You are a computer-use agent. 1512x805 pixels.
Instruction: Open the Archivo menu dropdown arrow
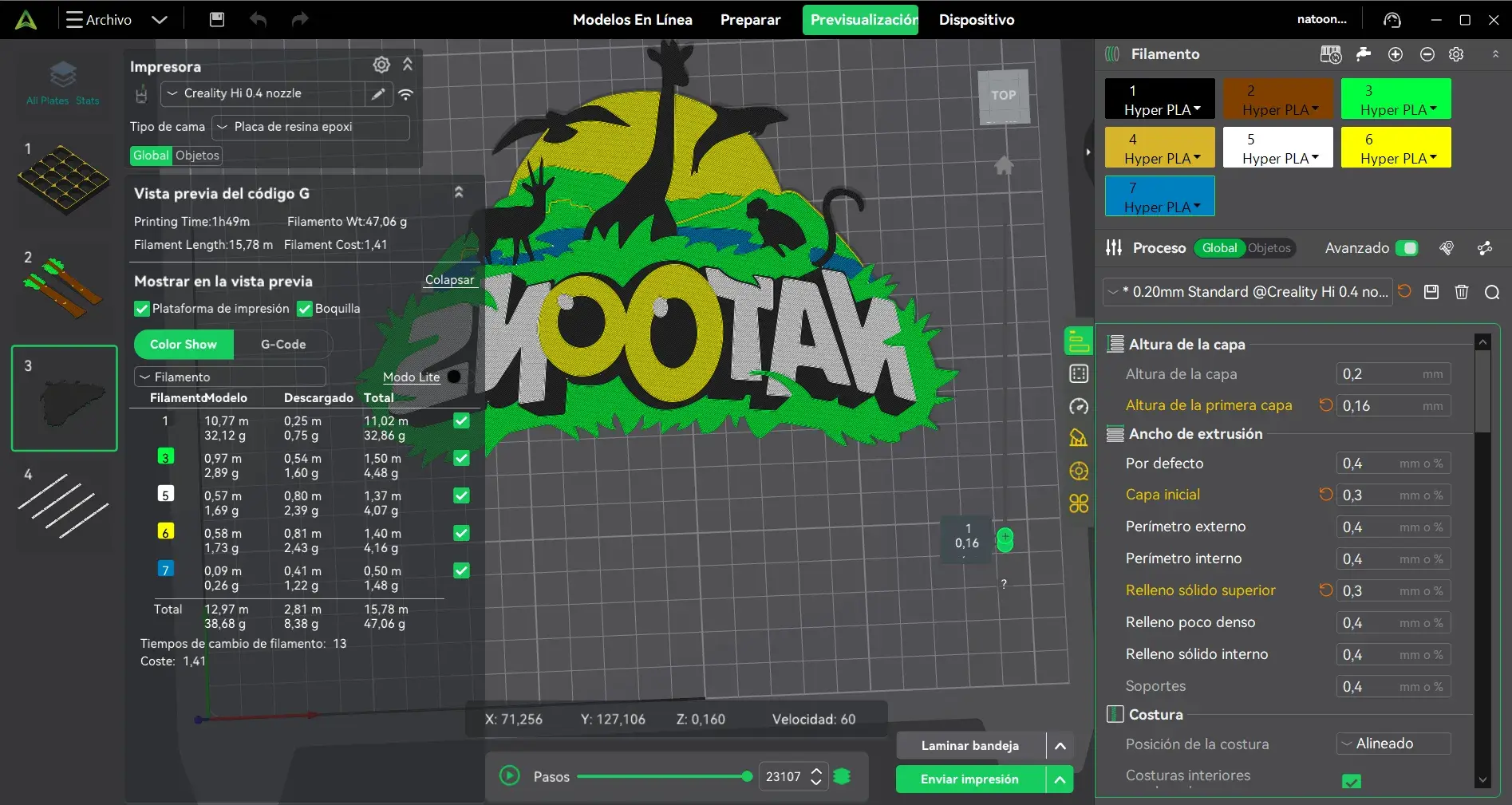tap(160, 19)
